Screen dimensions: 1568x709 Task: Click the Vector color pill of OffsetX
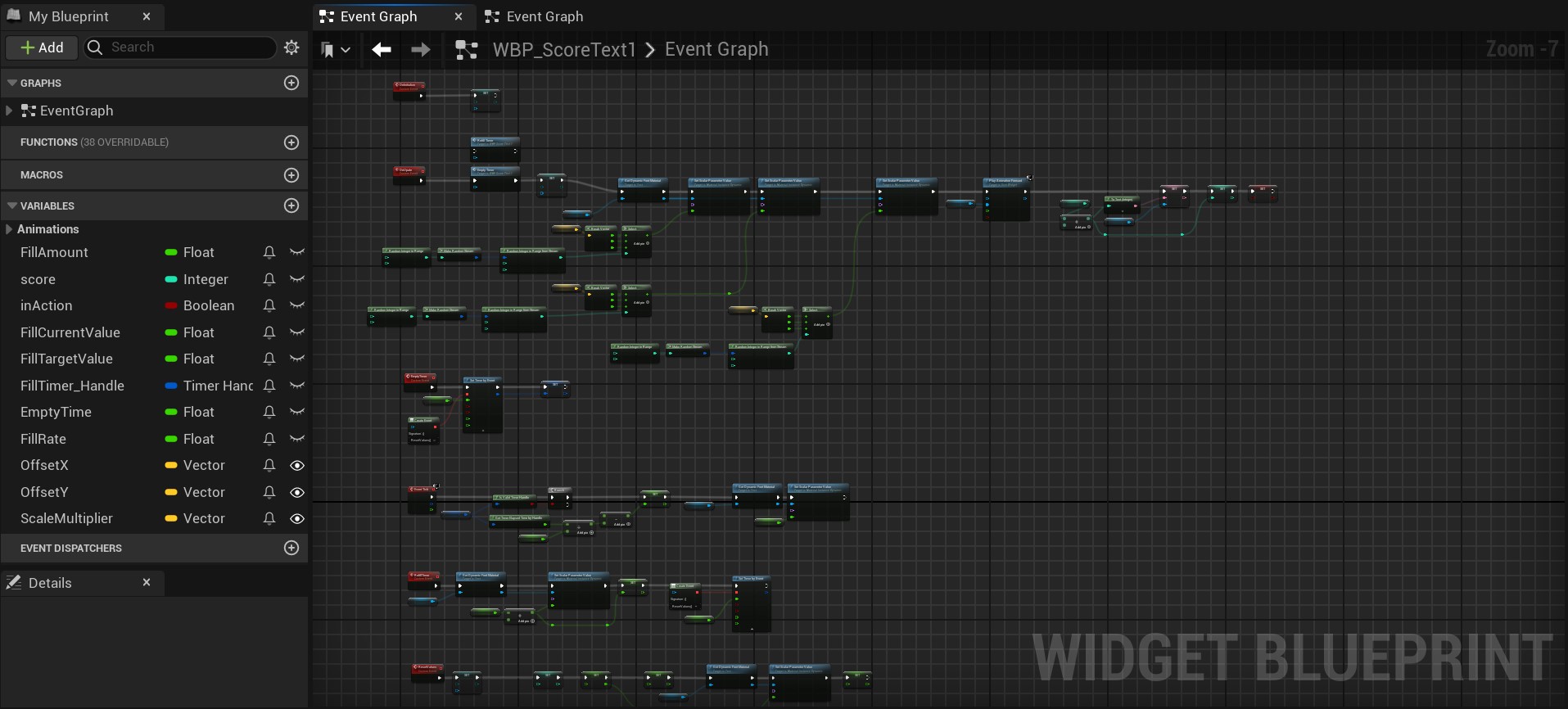171,465
